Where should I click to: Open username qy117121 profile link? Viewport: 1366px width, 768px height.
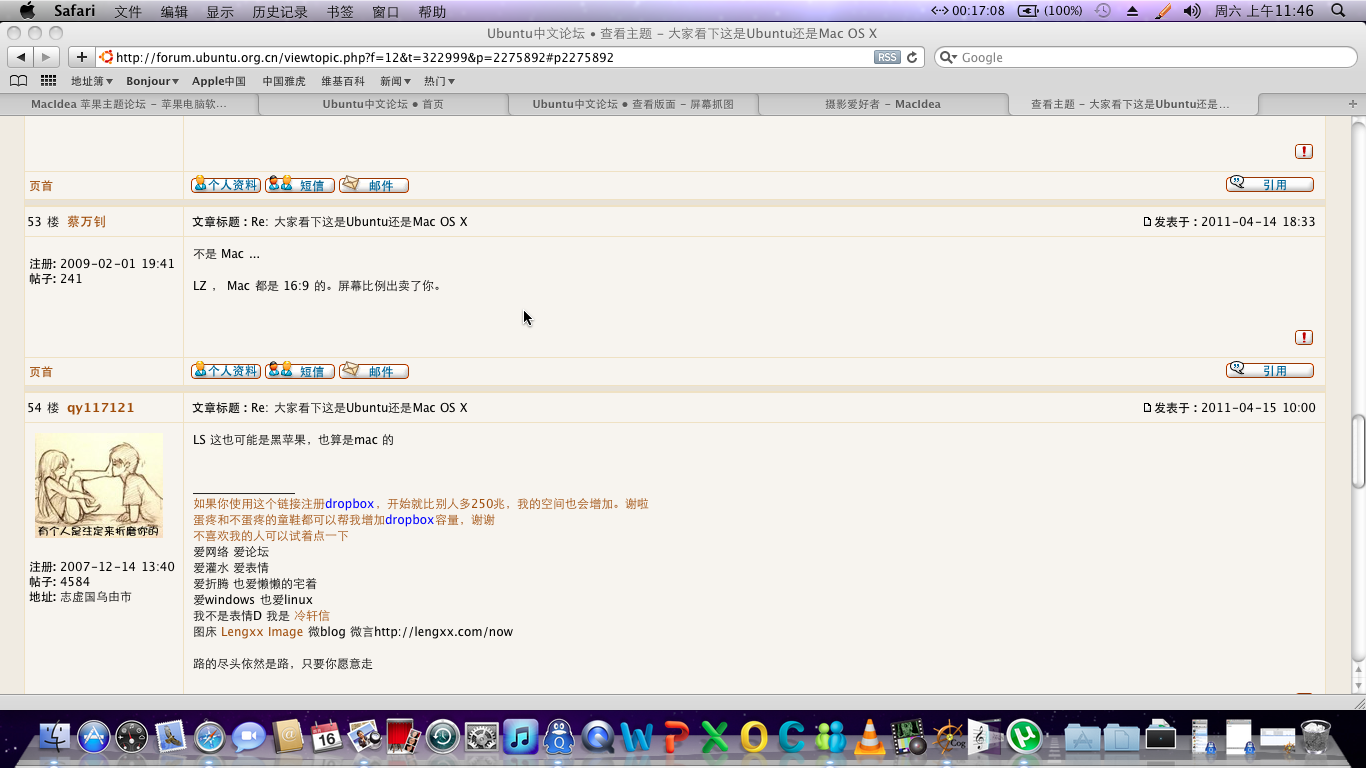(100, 408)
